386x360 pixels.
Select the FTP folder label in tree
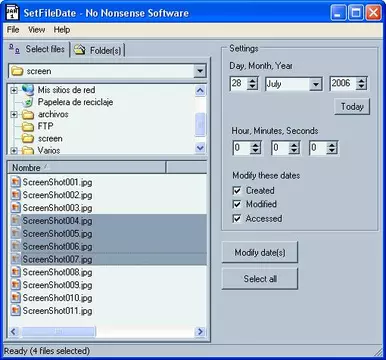click(45, 126)
